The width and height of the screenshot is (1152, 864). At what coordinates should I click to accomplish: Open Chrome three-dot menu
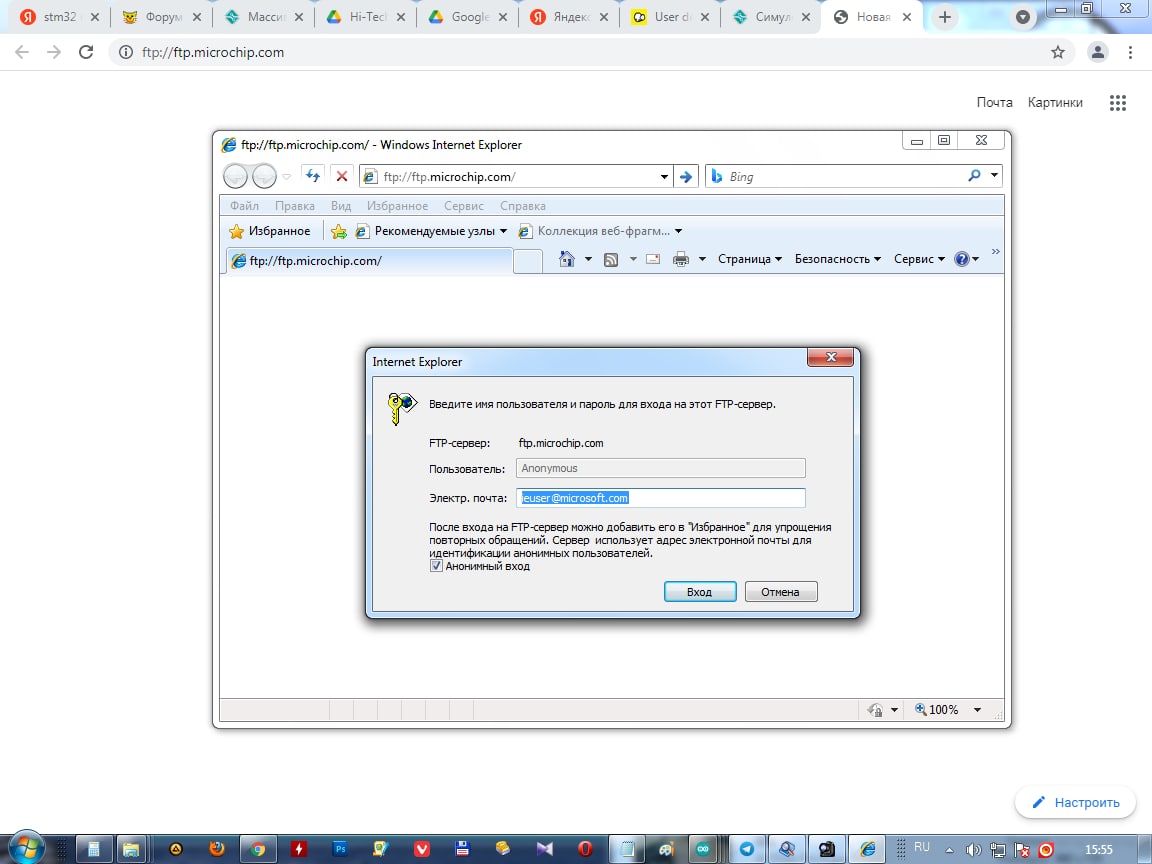1130,52
